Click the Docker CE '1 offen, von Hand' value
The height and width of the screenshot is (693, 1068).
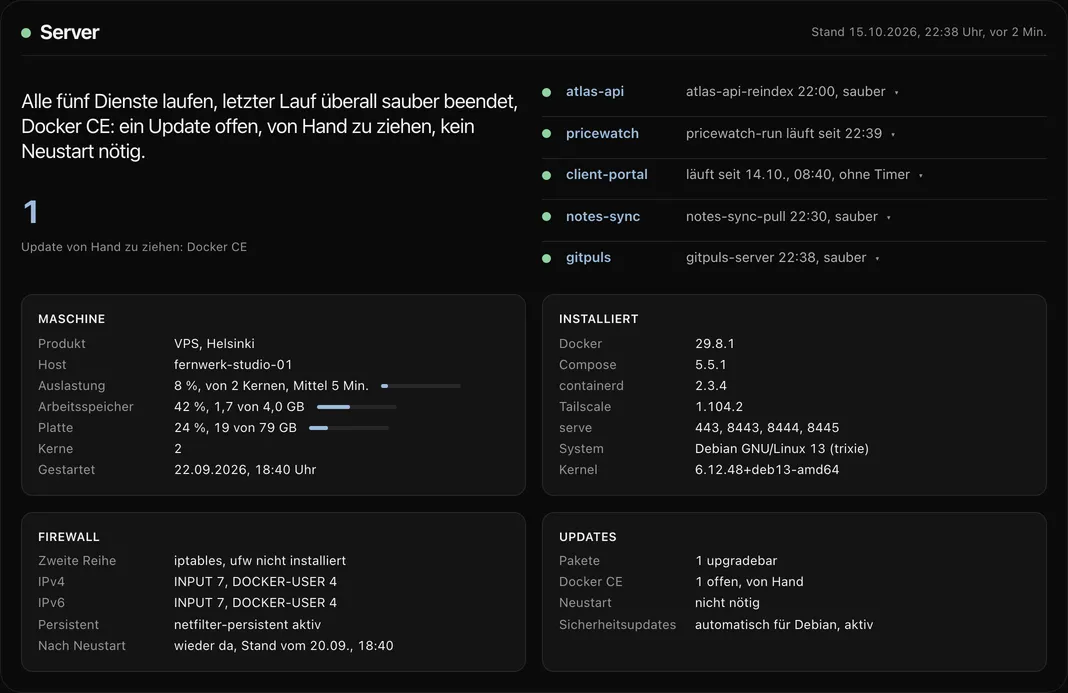tap(749, 581)
